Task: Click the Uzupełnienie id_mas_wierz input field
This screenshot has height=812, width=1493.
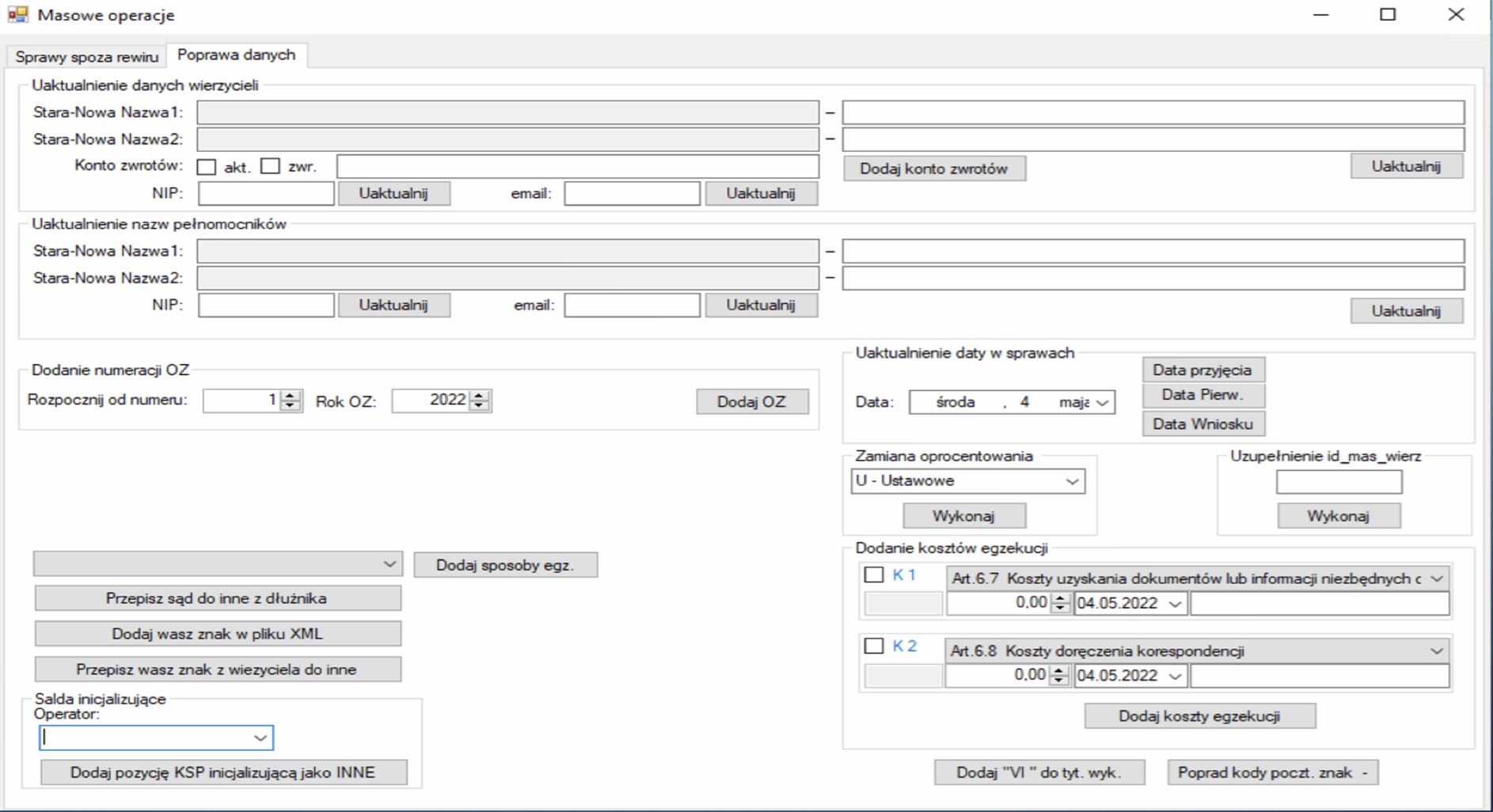Action: click(x=1338, y=482)
